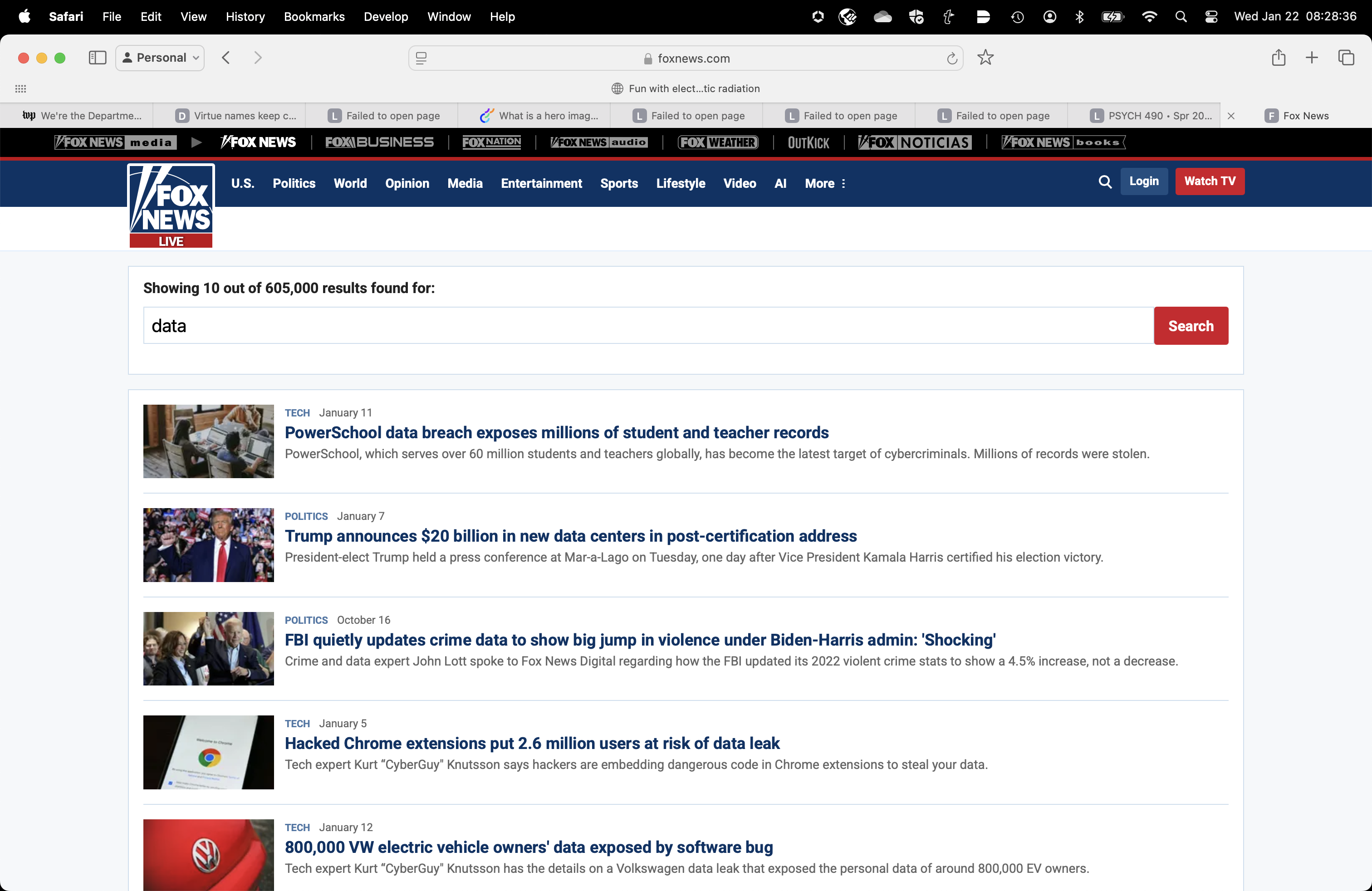Toggle the Safari sidebar
Image resolution: width=1372 pixels, height=891 pixels.
point(98,58)
